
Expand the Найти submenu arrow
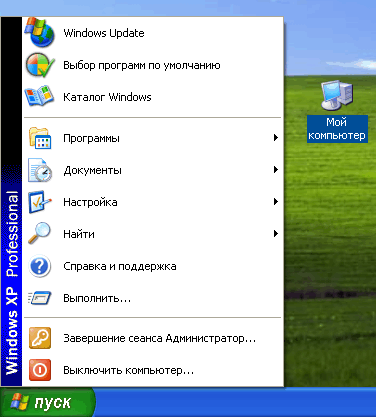click(x=276, y=233)
